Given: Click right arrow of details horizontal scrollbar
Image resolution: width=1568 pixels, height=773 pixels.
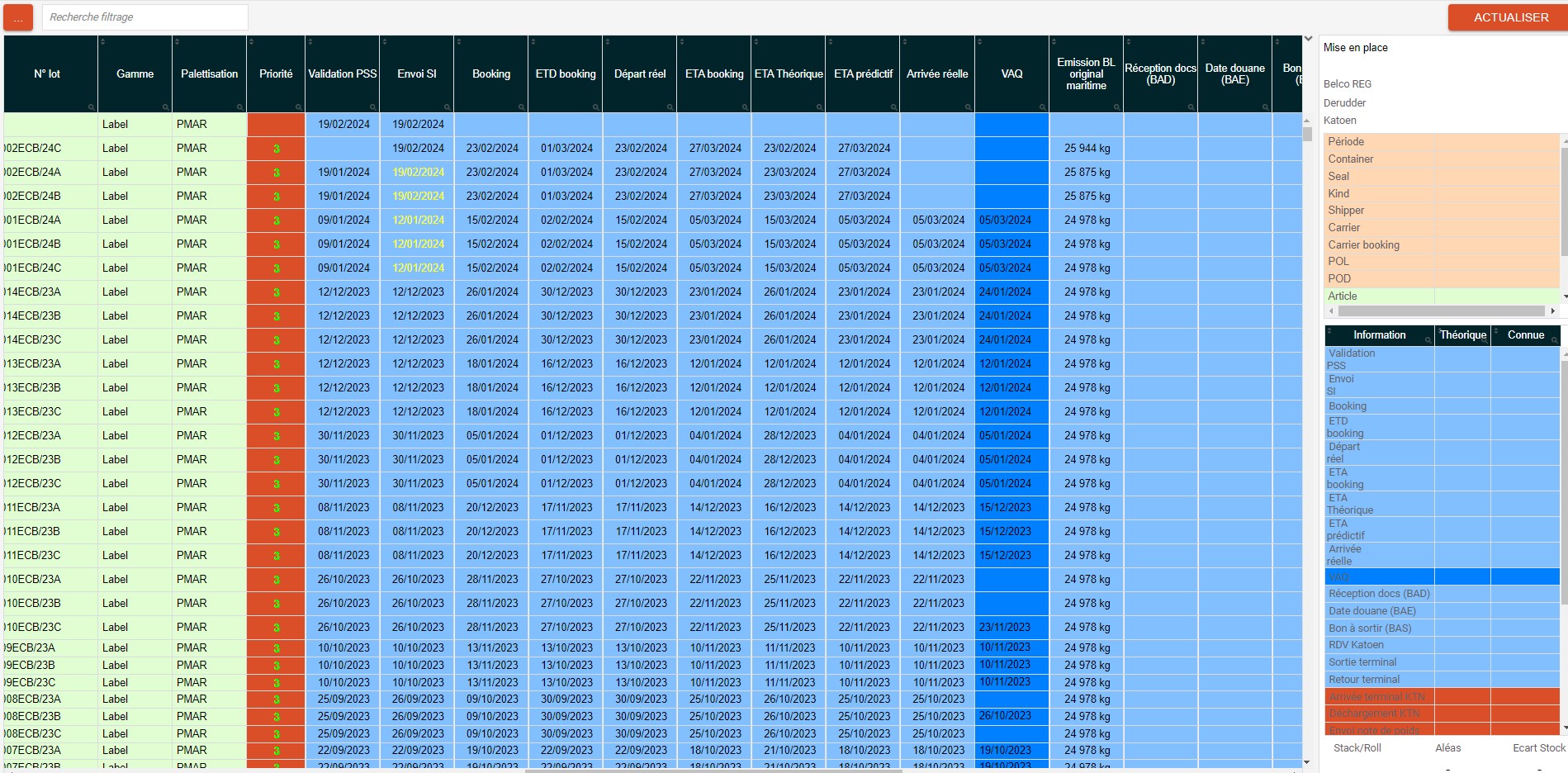Looking at the screenshot, I should point(1553,311).
